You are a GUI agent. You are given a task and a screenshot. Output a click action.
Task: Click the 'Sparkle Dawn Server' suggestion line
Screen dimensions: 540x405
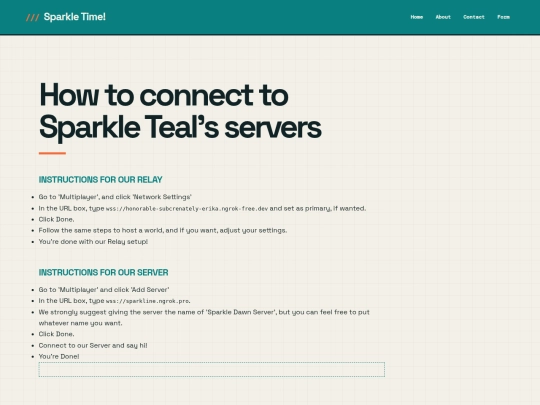[204, 318]
